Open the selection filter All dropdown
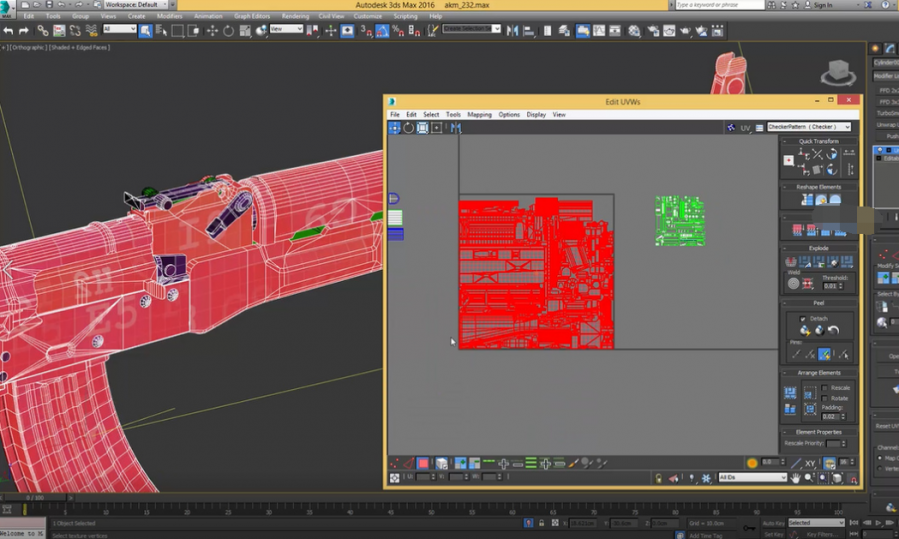Viewport: 899px width, 539px height. click(119, 29)
